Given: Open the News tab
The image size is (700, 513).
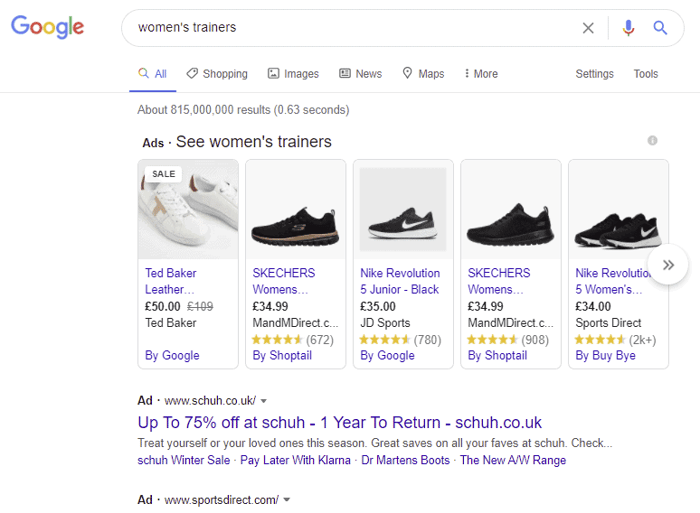Looking at the screenshot, I should (361, 74).
